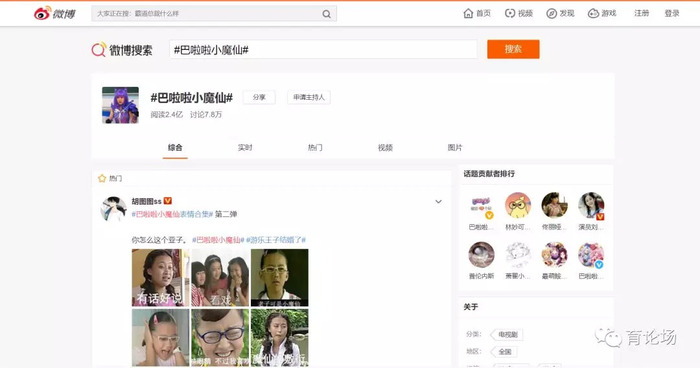Screen dimensions: 700x368
Task: Open the 游戏 games icon
Action: pyautogui.click(x=593, y=13)
